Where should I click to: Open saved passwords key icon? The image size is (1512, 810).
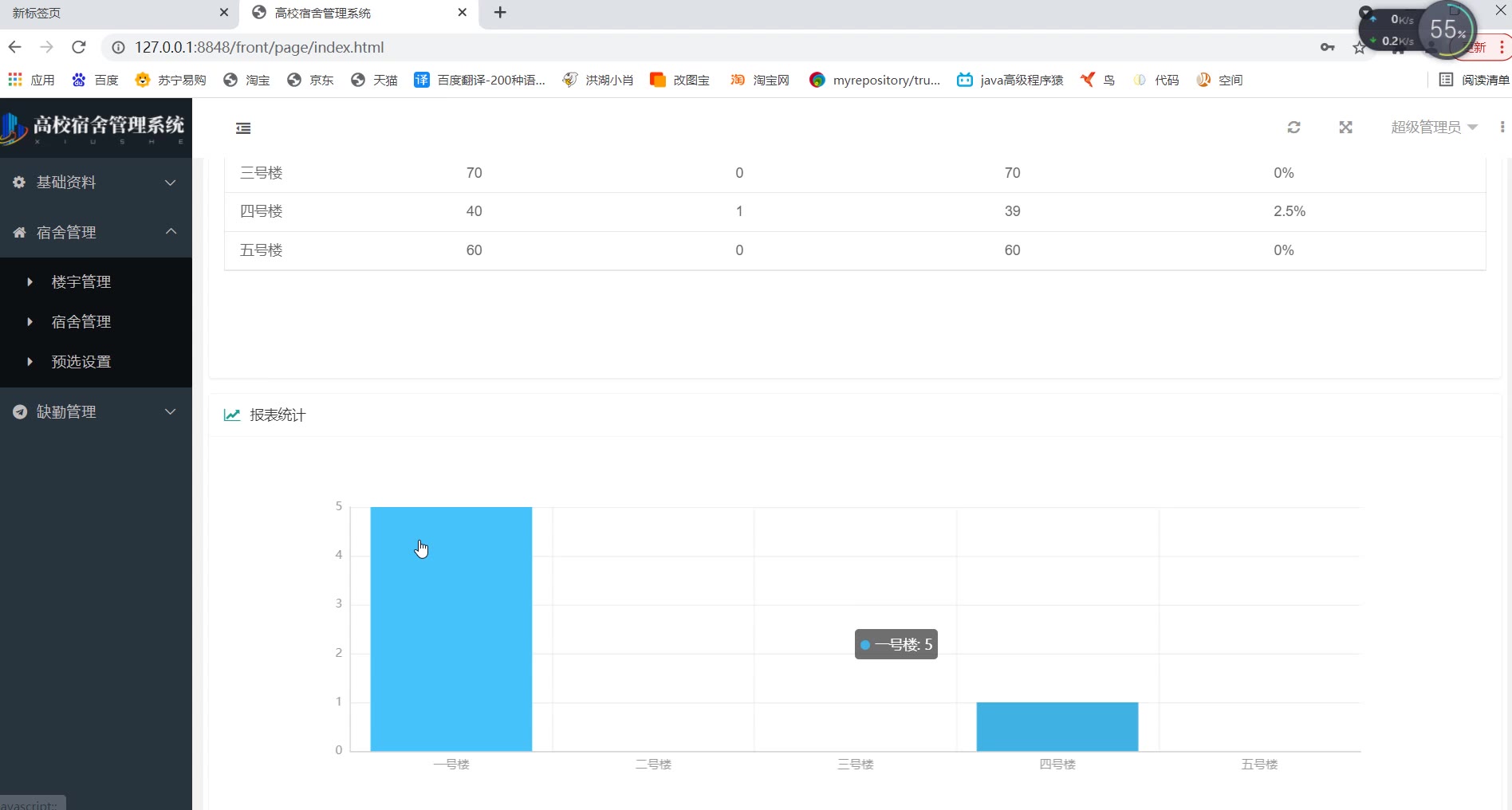click(x=1327, y=48)
